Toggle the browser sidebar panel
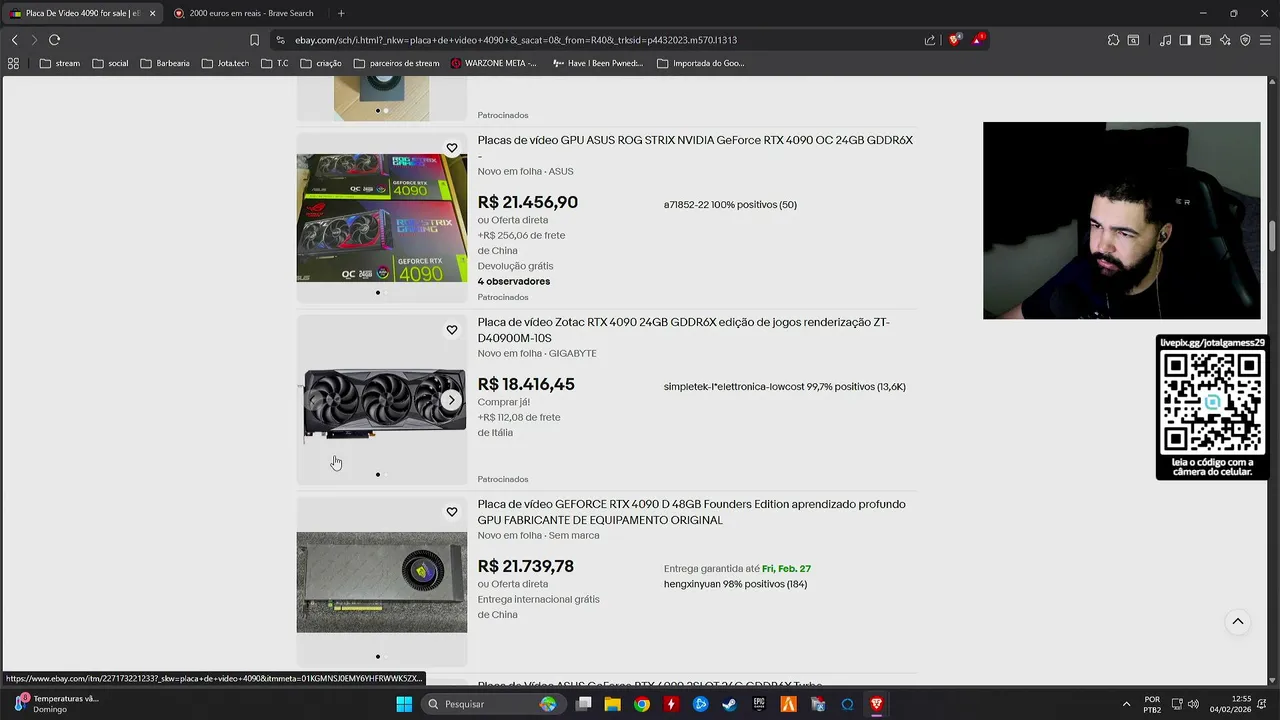 [1185, 40]
